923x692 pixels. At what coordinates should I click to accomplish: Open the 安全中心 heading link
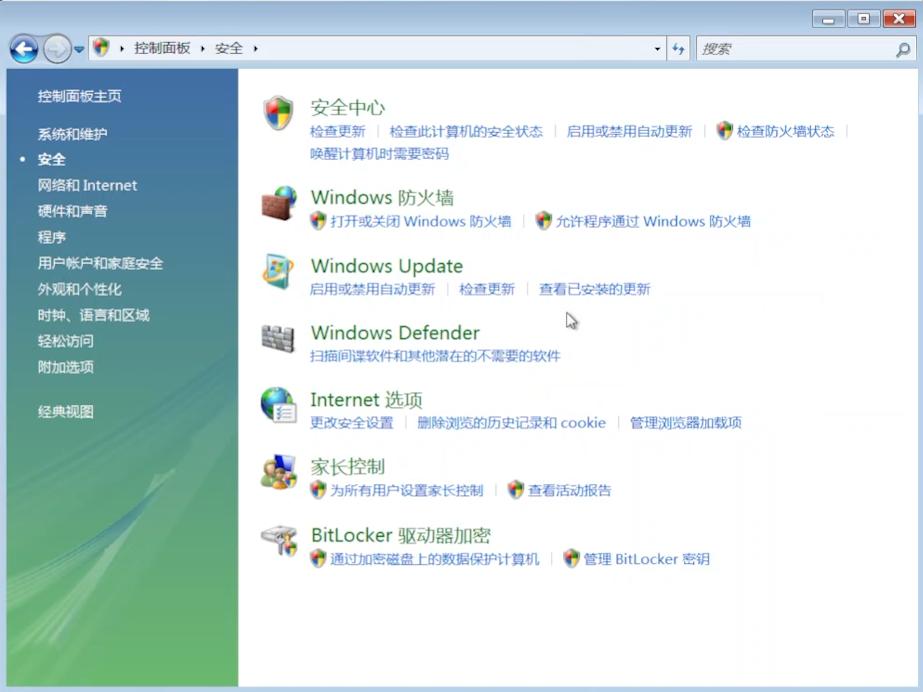click(x=347, y=107)
